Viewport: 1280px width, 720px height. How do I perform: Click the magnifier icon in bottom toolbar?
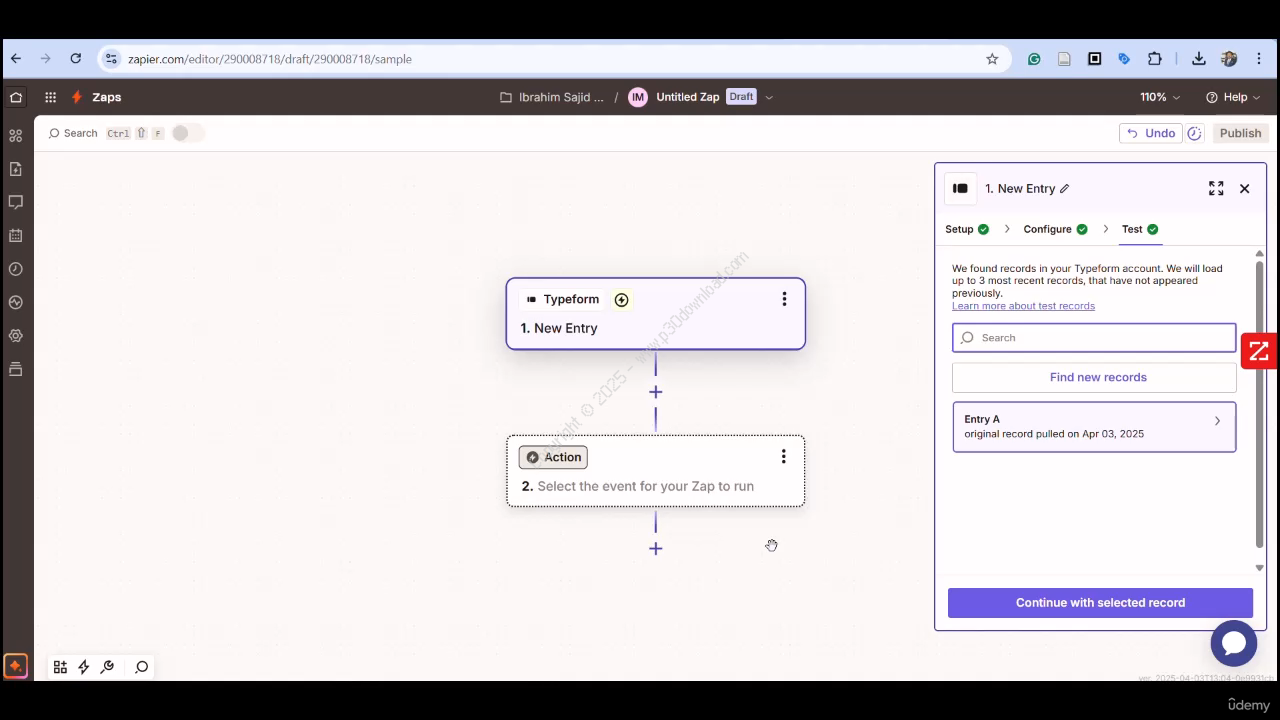click(142, 667)
